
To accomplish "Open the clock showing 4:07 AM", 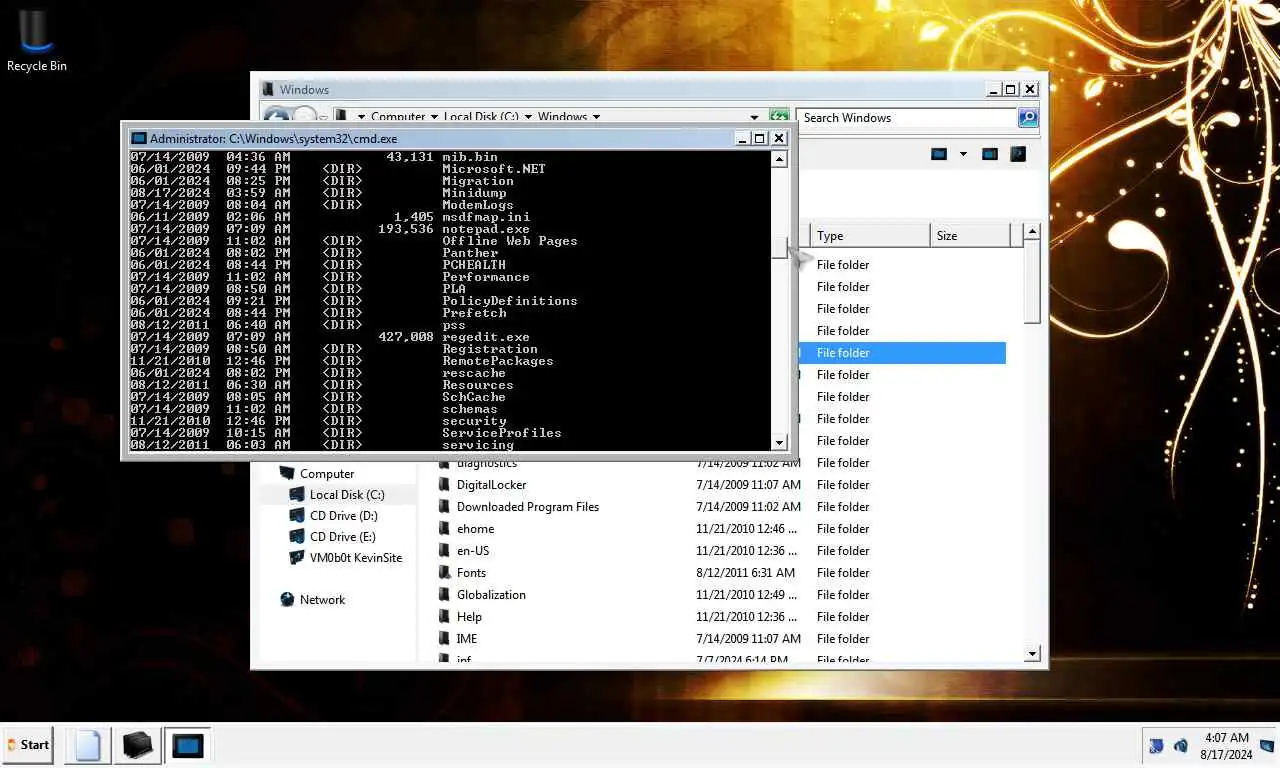I will point(1227,745).
